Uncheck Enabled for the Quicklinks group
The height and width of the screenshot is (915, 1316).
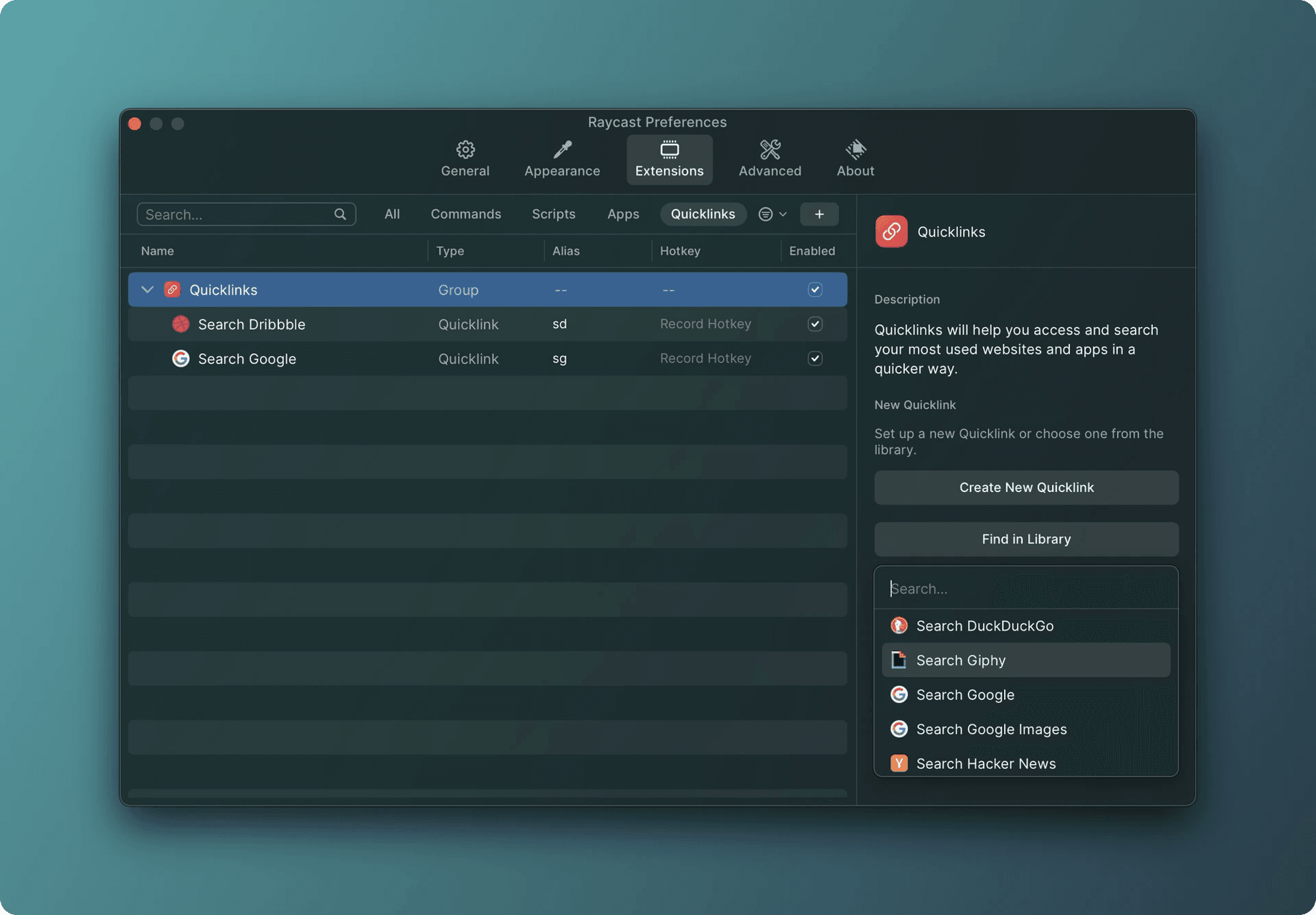814,289
